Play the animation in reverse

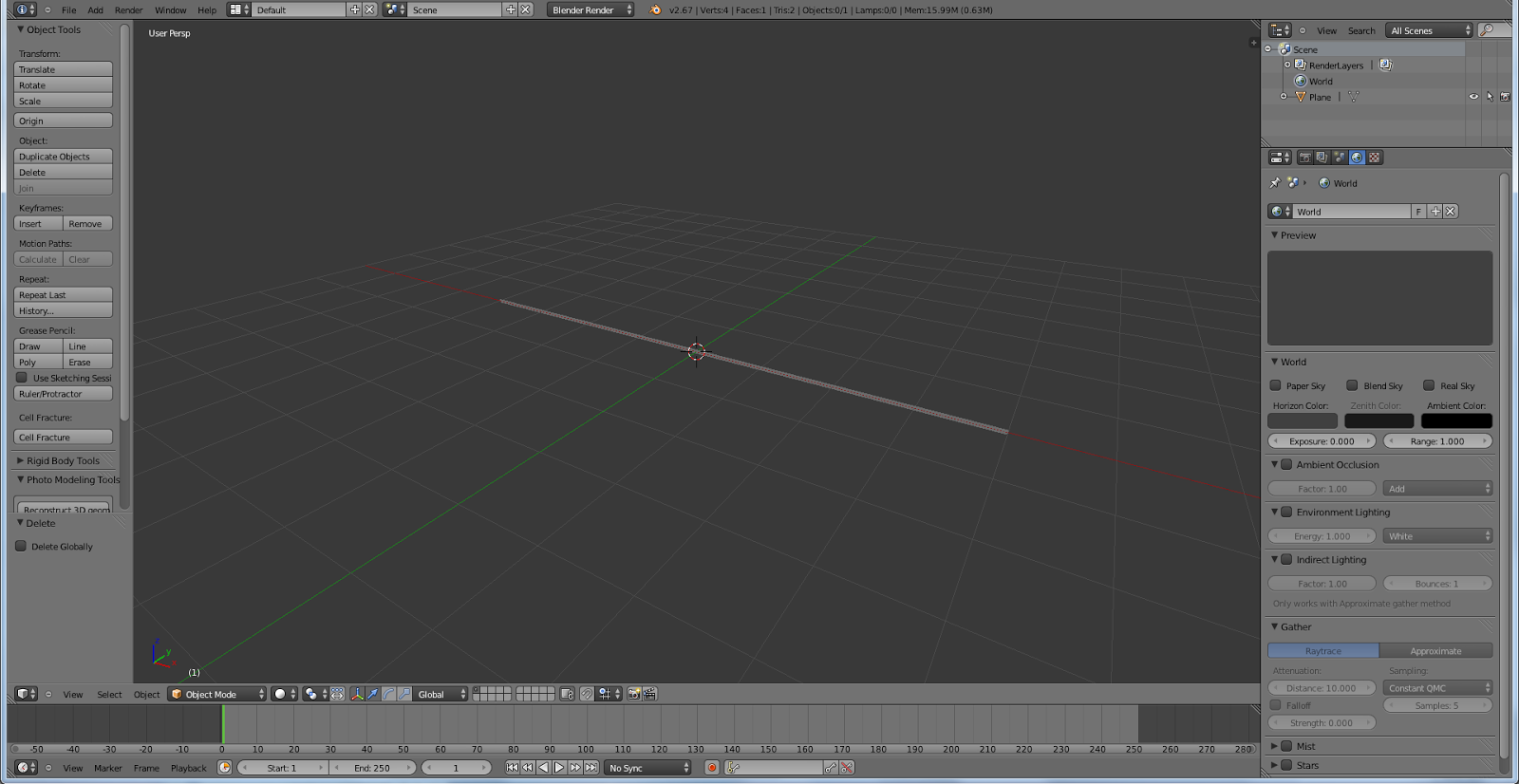click(544, 768)
